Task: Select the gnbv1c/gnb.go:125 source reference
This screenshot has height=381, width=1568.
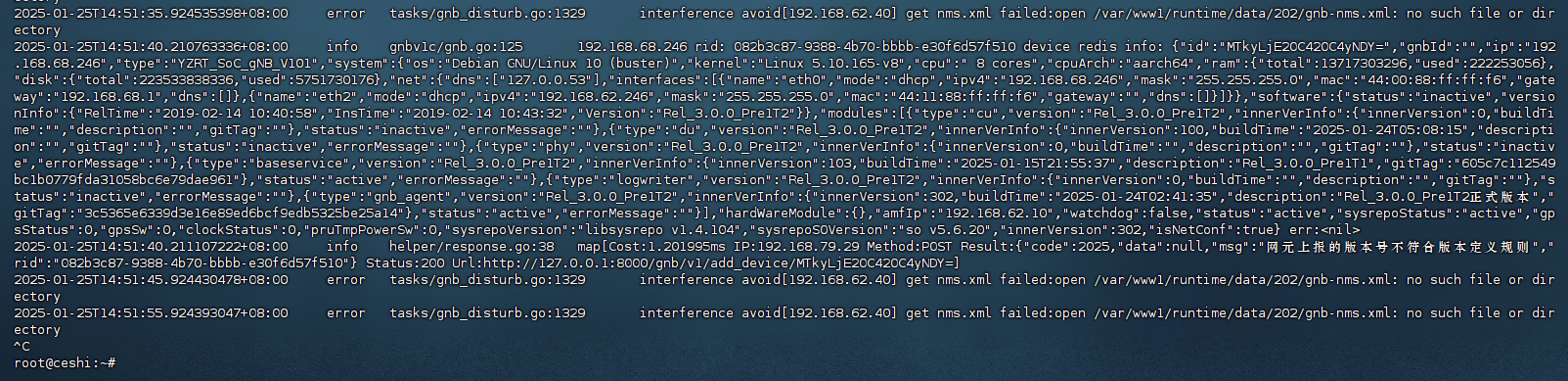Action: pyautogui.click(x=456, y=46)
